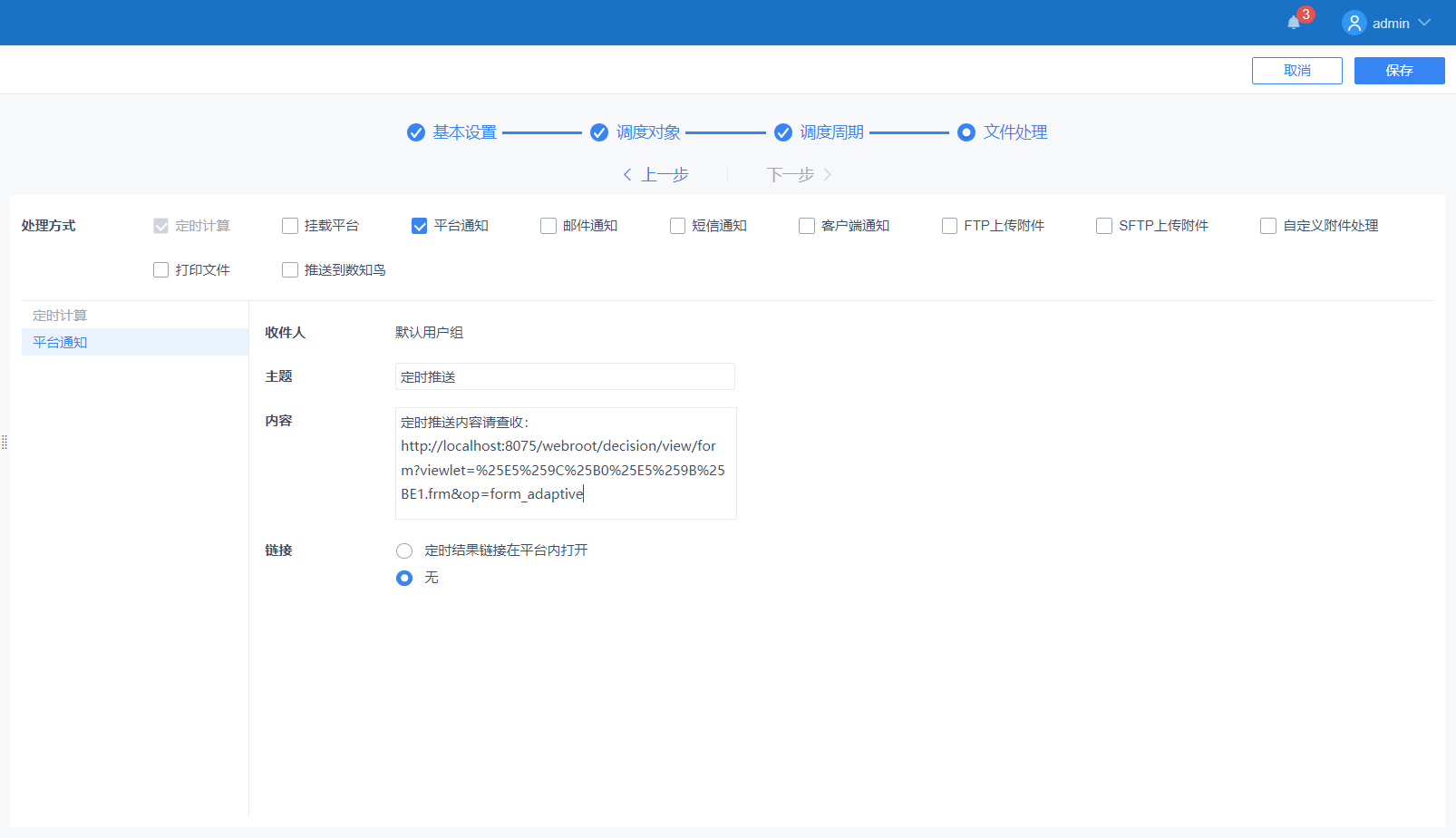
Task: Click the 调度周期 step checkmark icon
Action: point(783,132)
